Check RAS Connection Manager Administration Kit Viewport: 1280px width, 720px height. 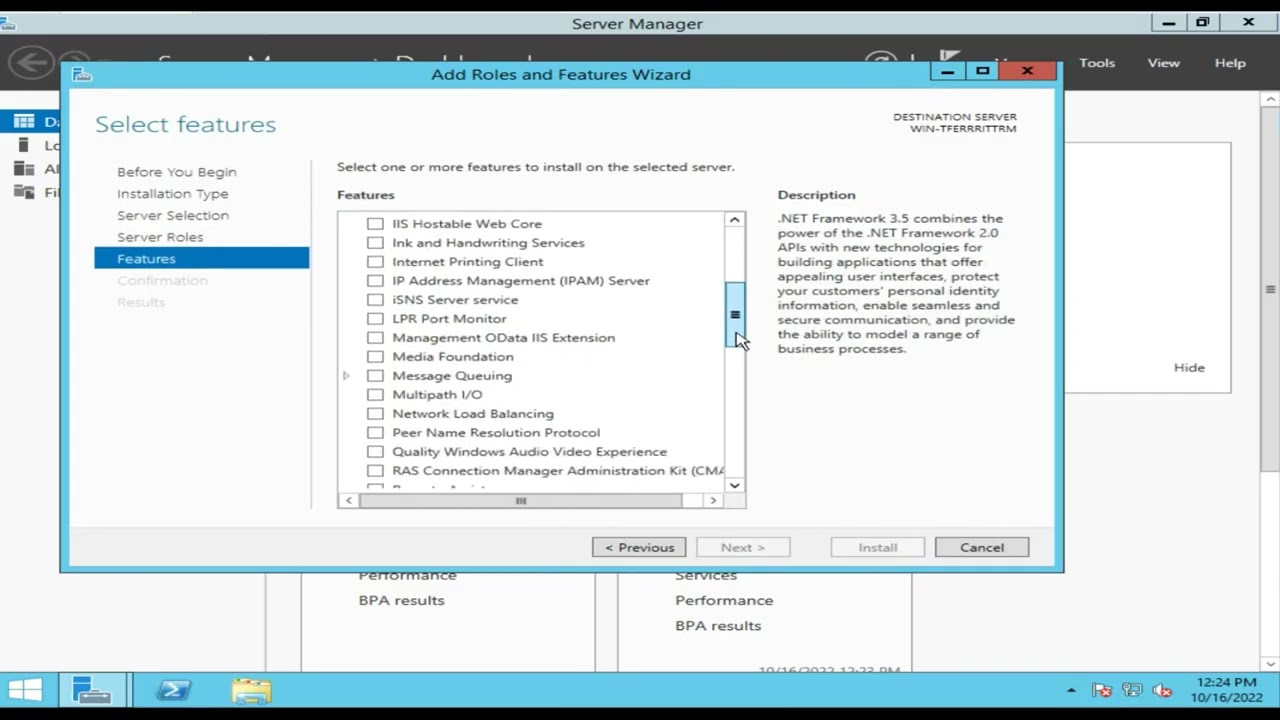coord(375,471)
